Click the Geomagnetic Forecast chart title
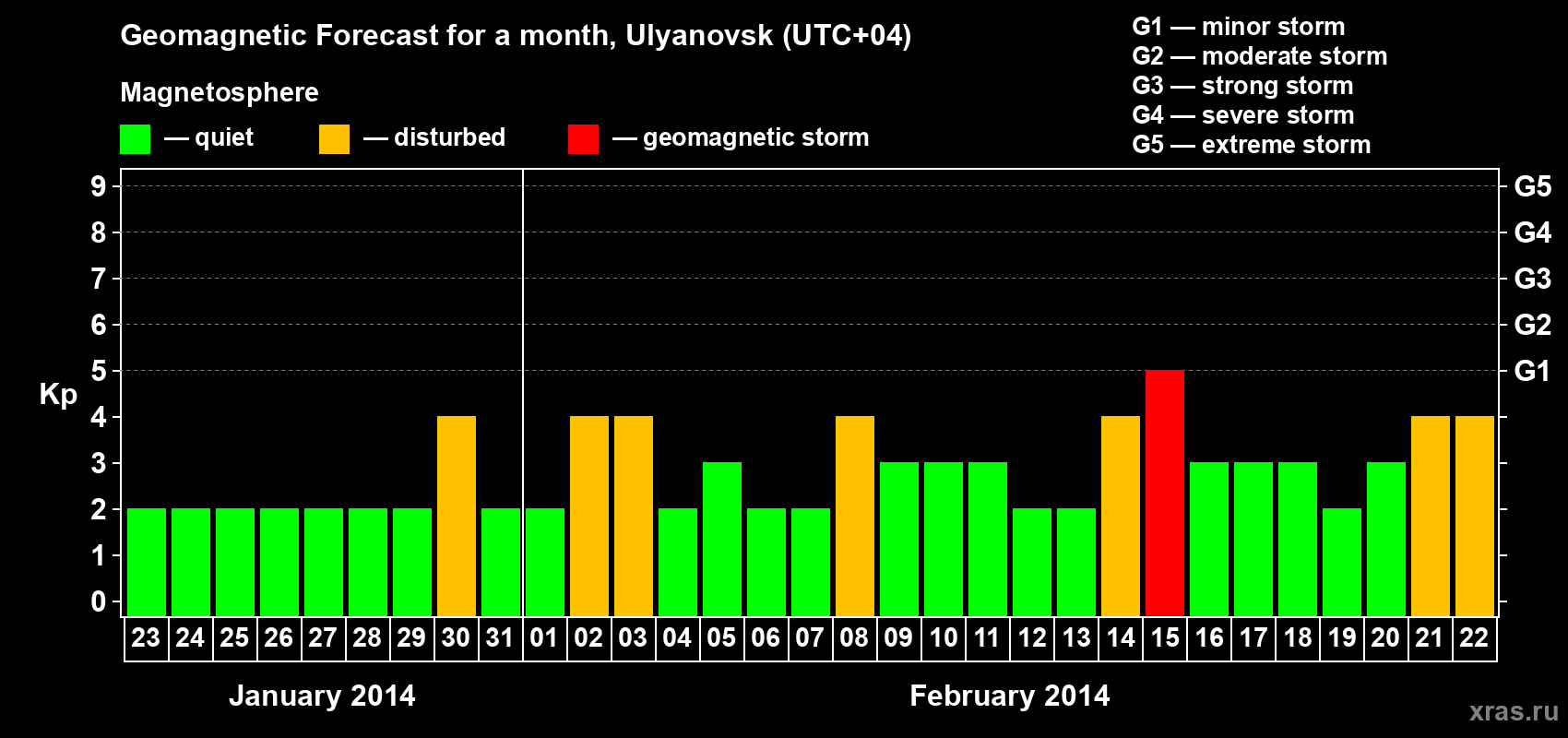This screenshot has height=738, width=1568. pyautogui.click(x=516, y=36)
